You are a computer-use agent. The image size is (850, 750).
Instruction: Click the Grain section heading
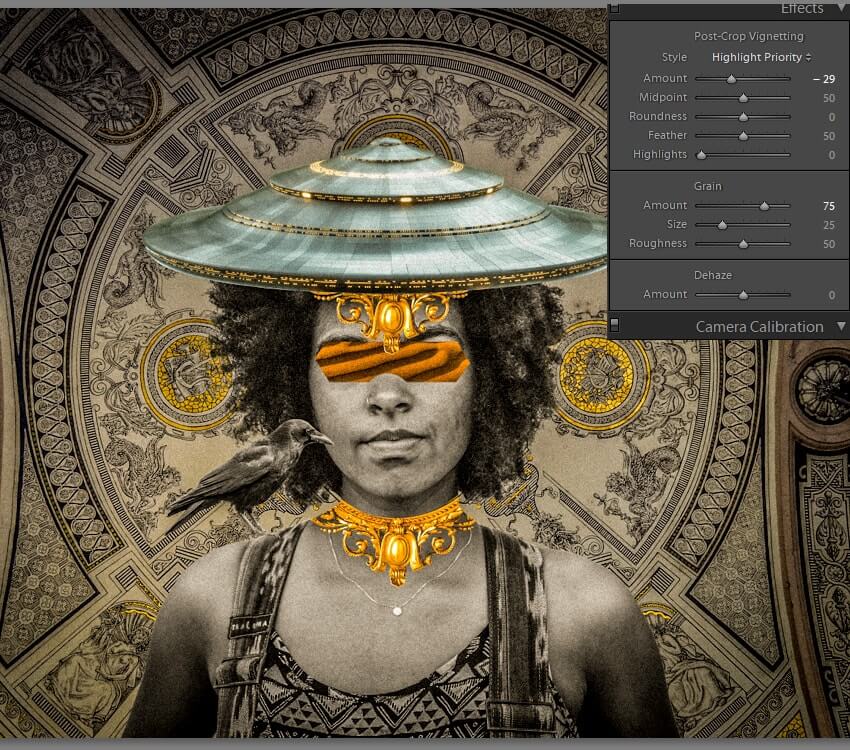(x=707, y=186)
